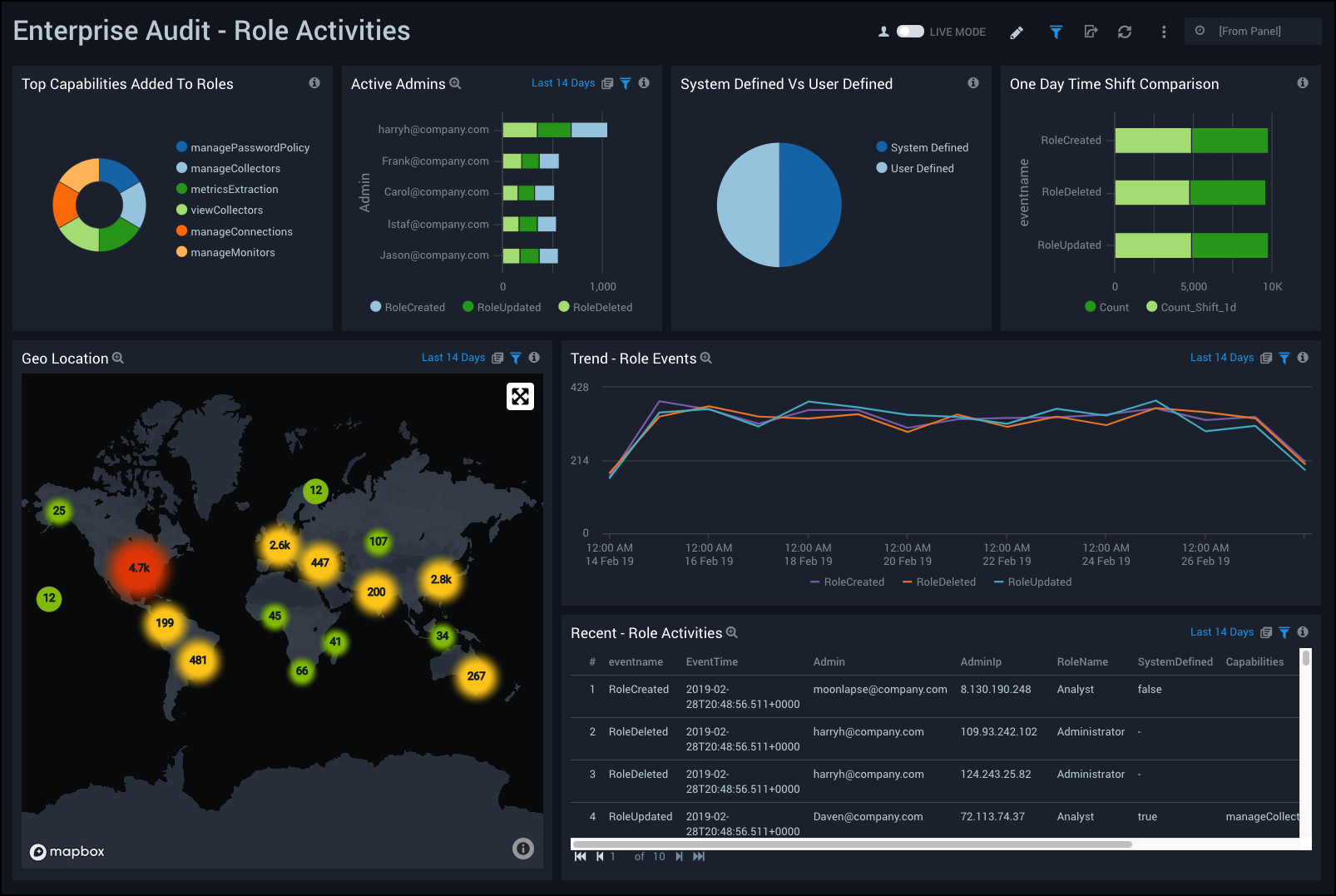Viewport: 1336px width, 896px height.
Task: Click managePasswordPolicy blue legend swatch
Action: [181, 147]
